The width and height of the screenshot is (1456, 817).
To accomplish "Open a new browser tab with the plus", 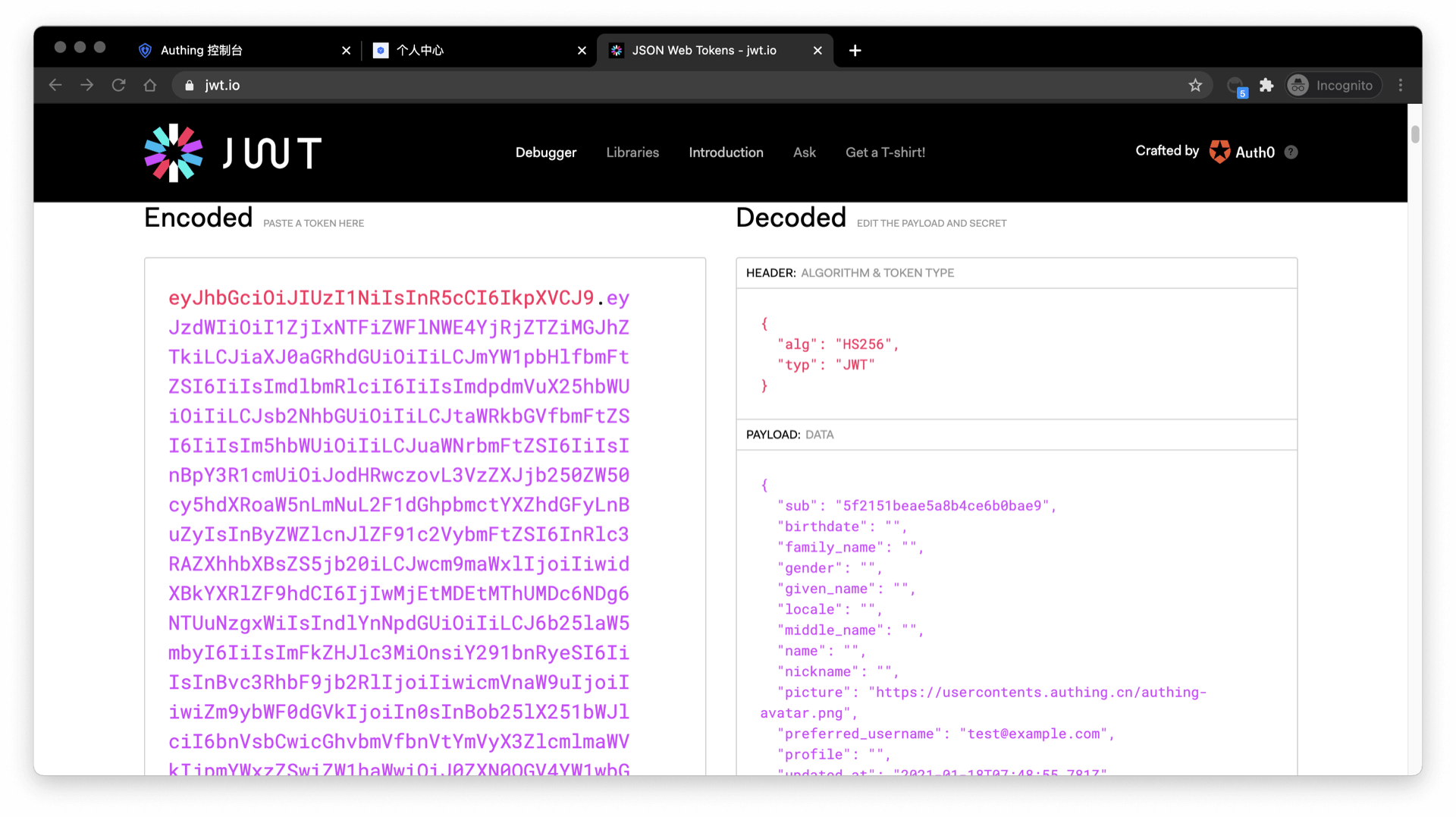I will tap(855, 50).
